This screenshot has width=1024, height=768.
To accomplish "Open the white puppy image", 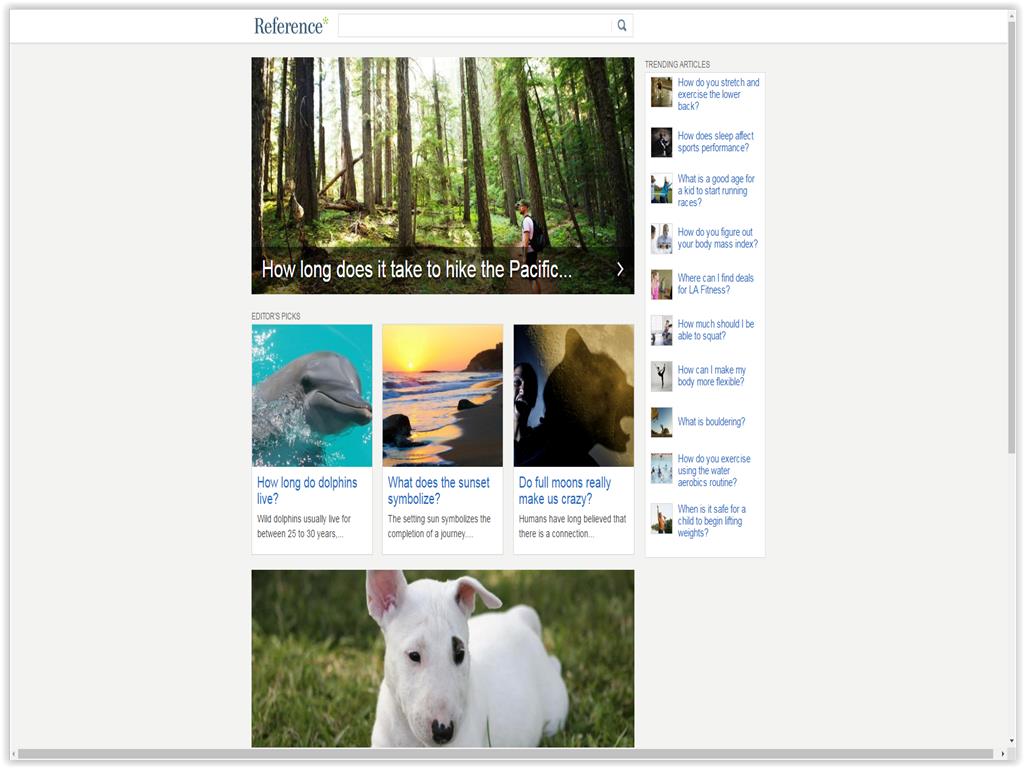I will [x=443, y=658].
